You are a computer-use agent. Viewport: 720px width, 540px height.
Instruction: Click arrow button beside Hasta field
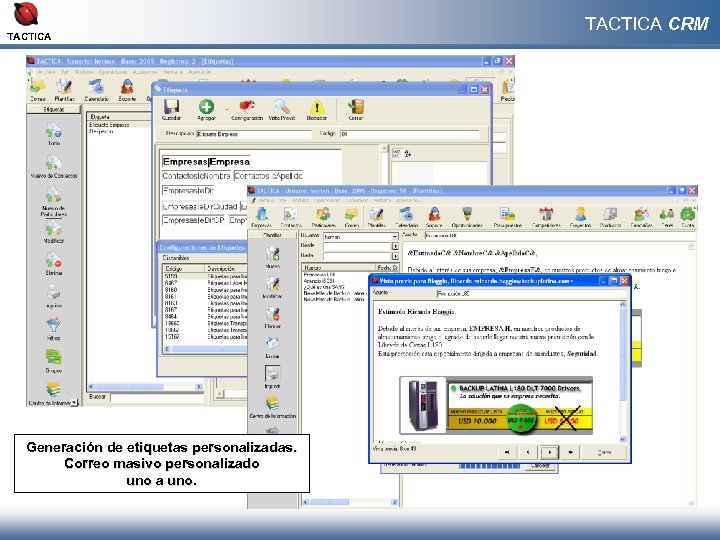click(x=395, y=256)
